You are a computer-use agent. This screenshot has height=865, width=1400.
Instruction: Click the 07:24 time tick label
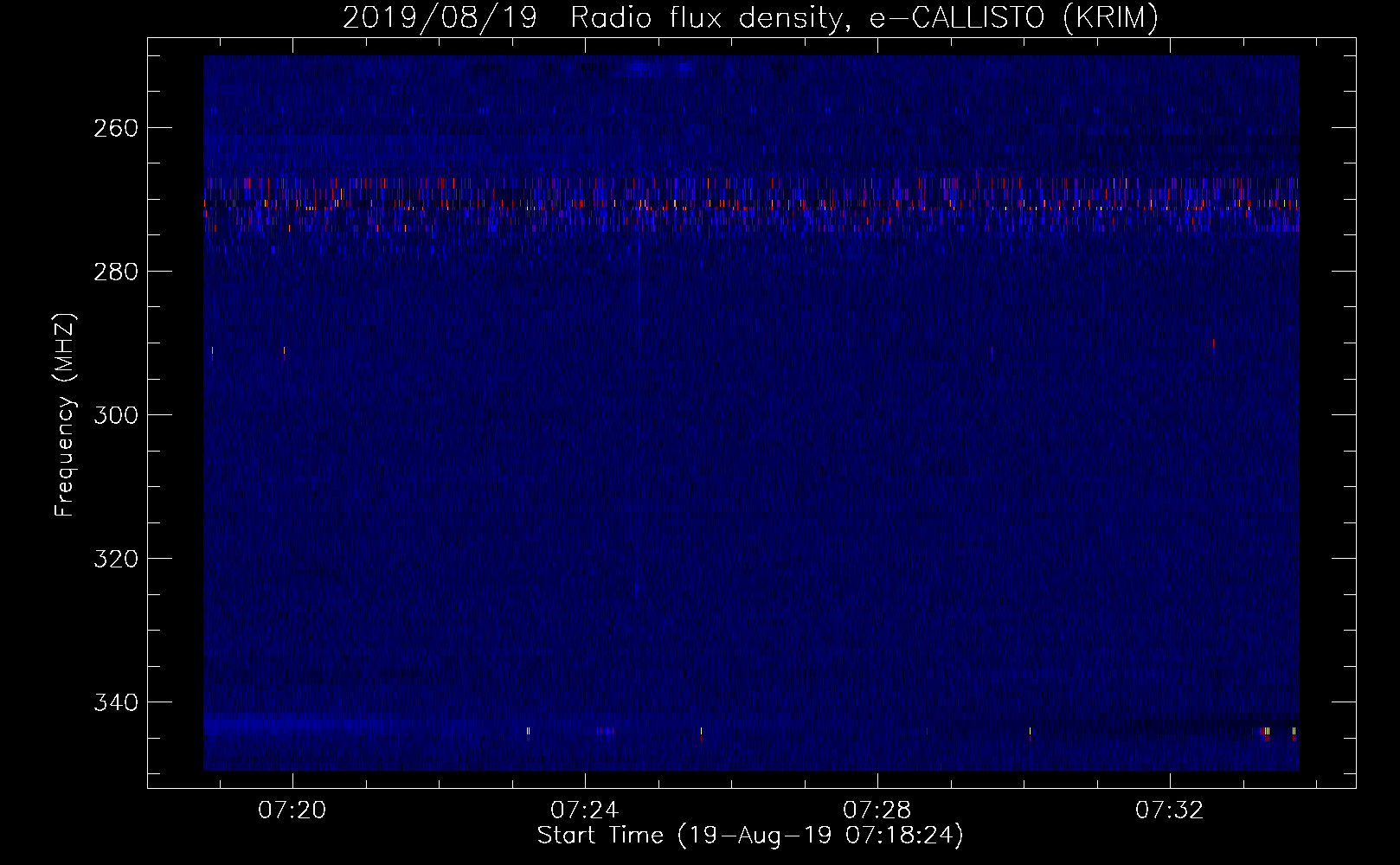tap(585, 811)
